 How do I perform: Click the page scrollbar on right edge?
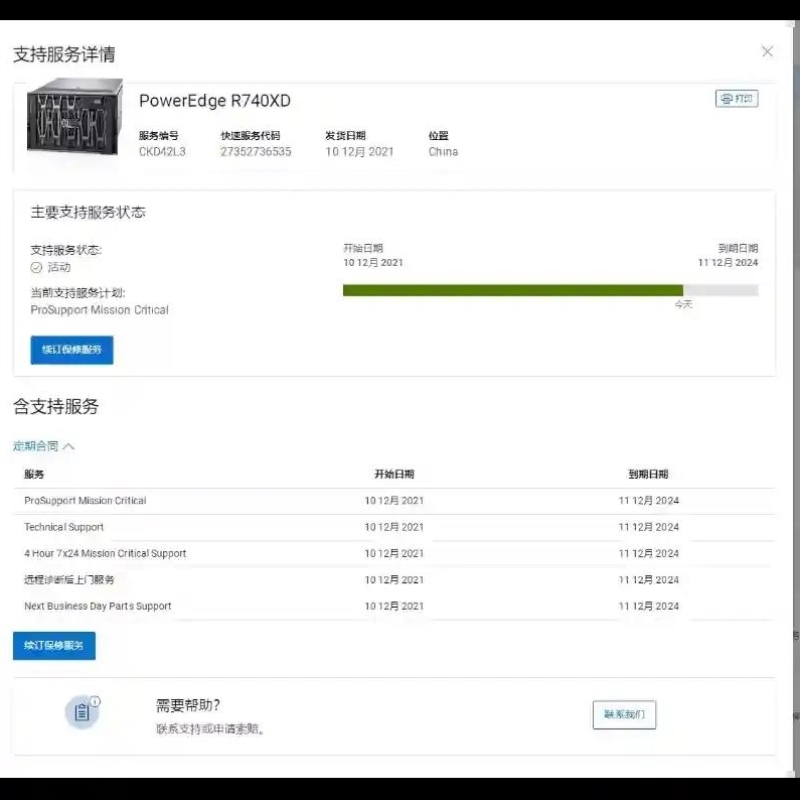796,399
